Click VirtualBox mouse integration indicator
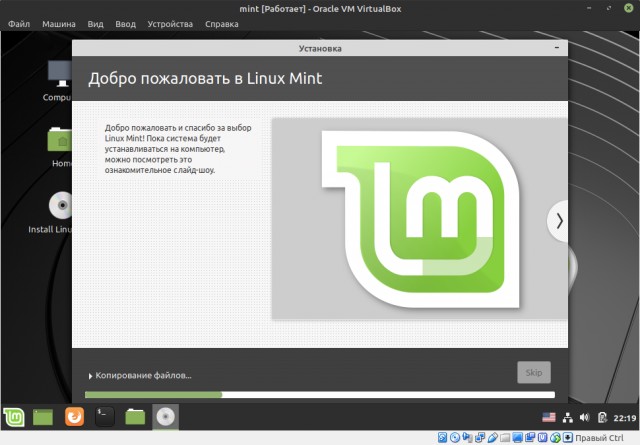 pos(555,438)
